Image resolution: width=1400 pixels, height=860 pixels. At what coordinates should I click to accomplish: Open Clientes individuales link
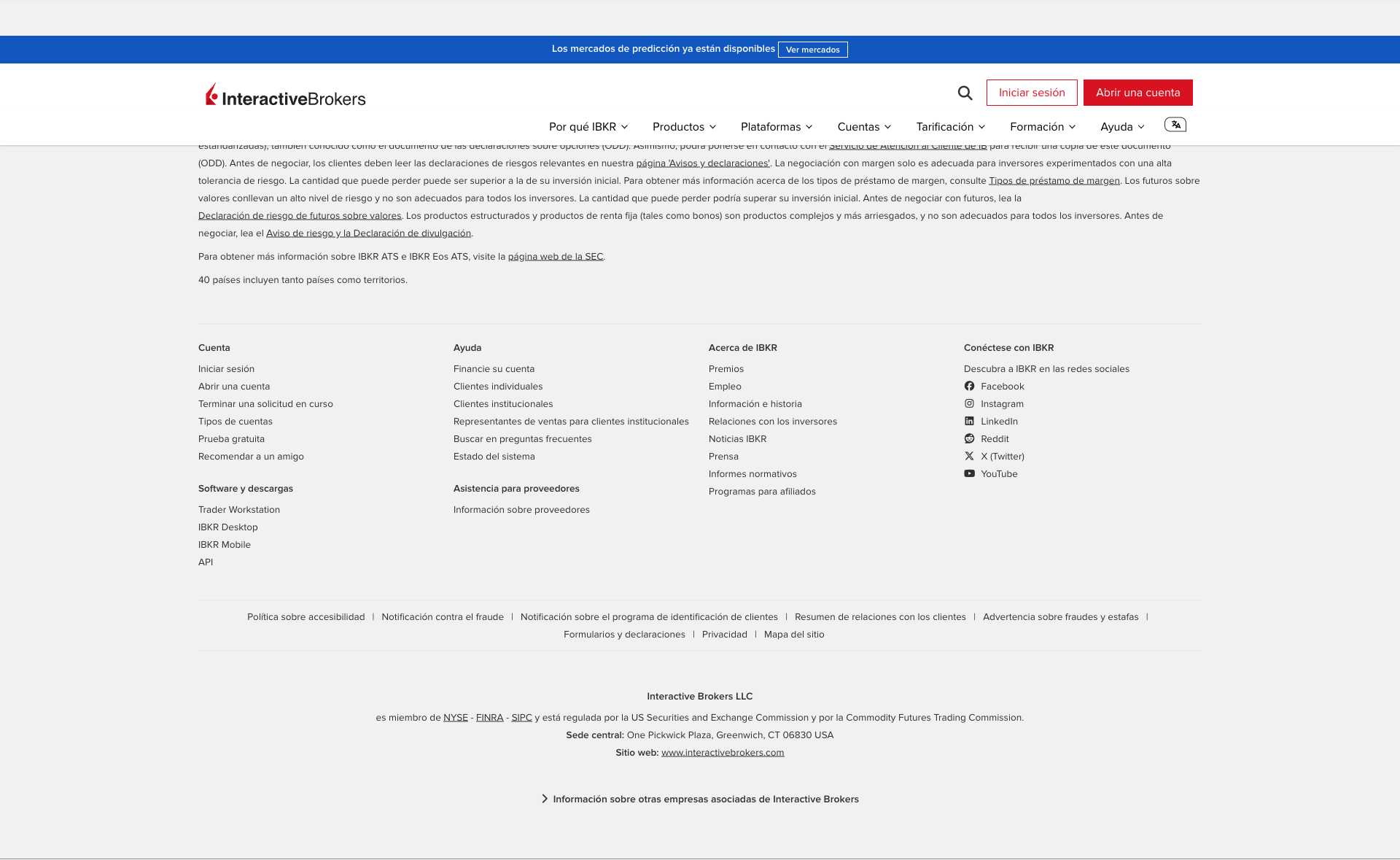(498, 387)
